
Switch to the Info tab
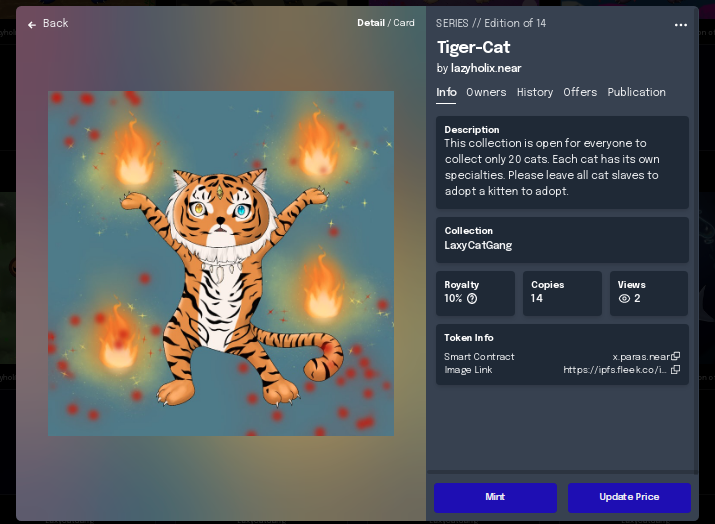[446, 93]
